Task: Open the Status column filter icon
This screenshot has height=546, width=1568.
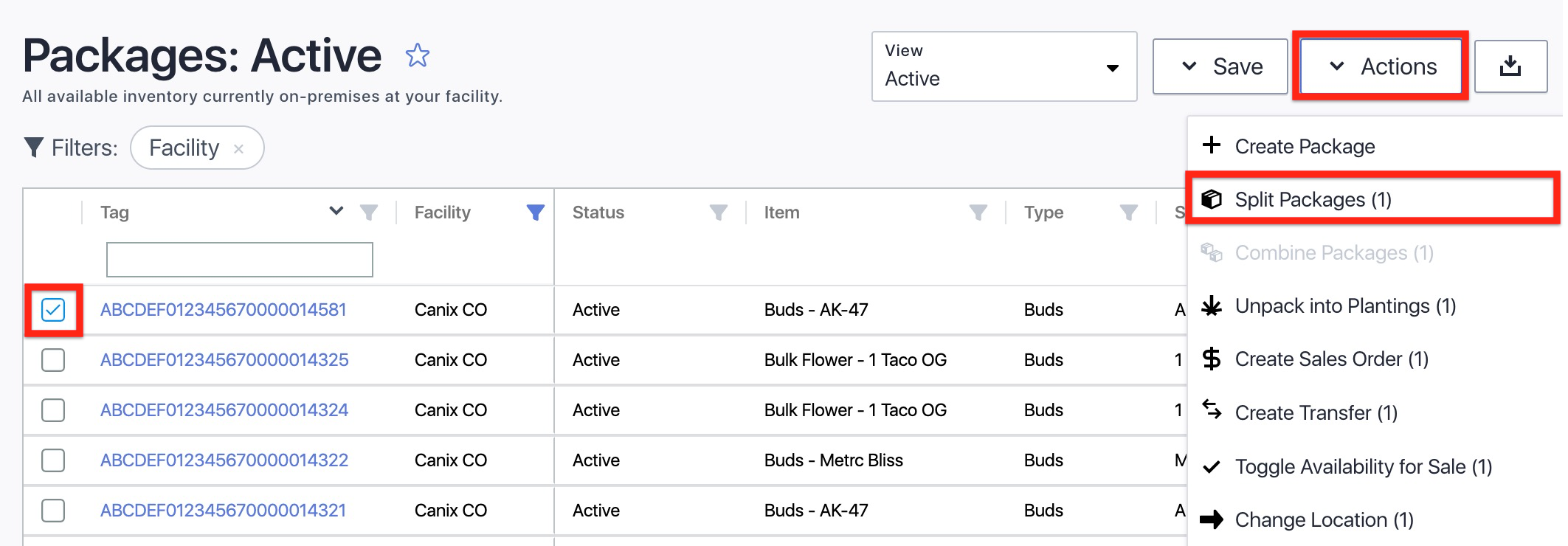Action: (719, 212)
